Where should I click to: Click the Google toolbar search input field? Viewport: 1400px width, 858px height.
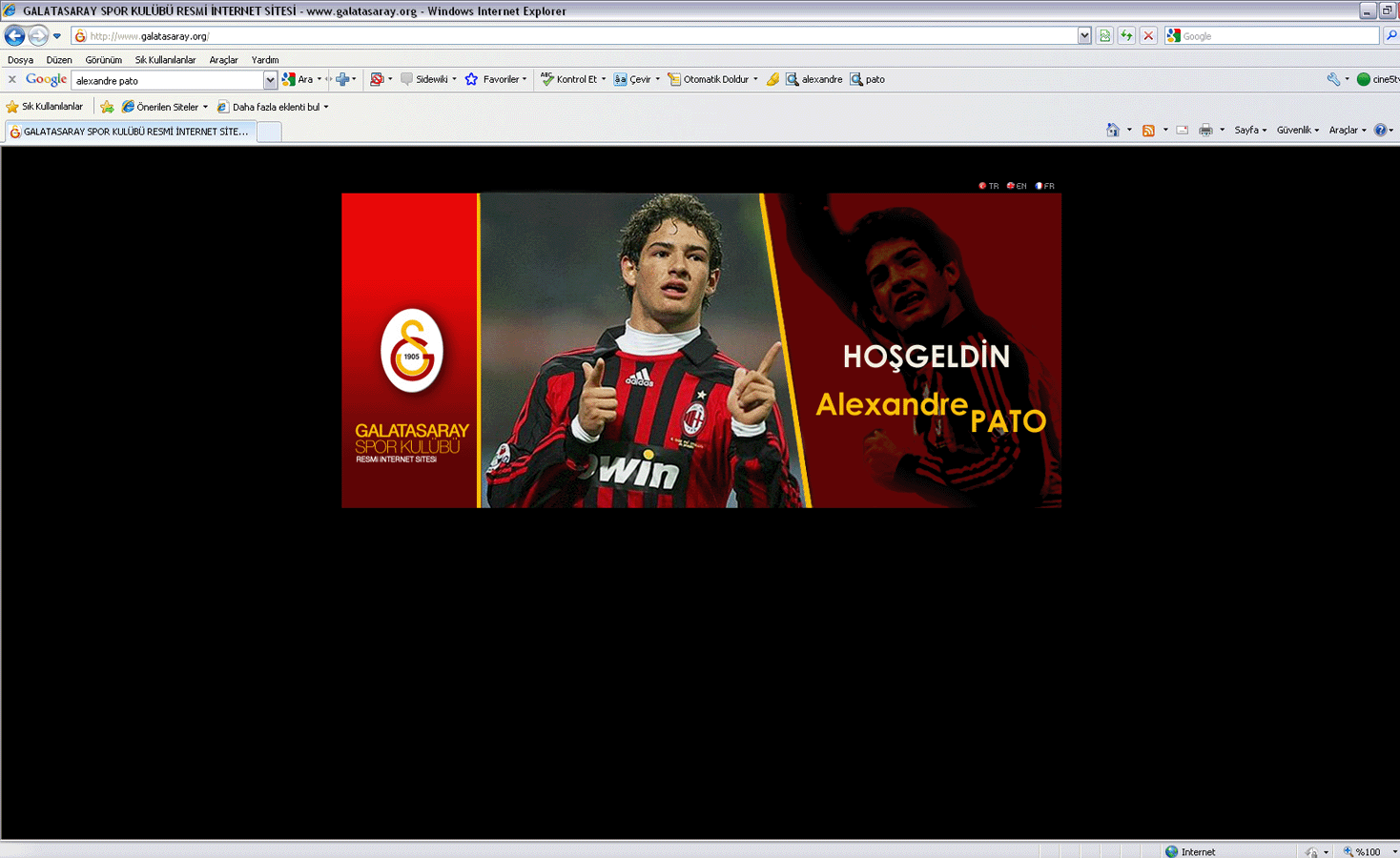[167, 81]
